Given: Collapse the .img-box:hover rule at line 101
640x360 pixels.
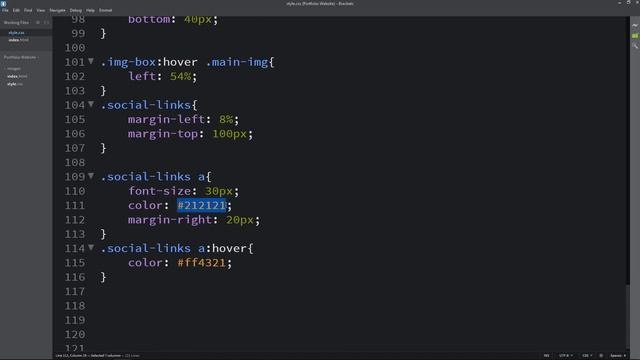Looking at the screenshot, I should pos(91,62).
